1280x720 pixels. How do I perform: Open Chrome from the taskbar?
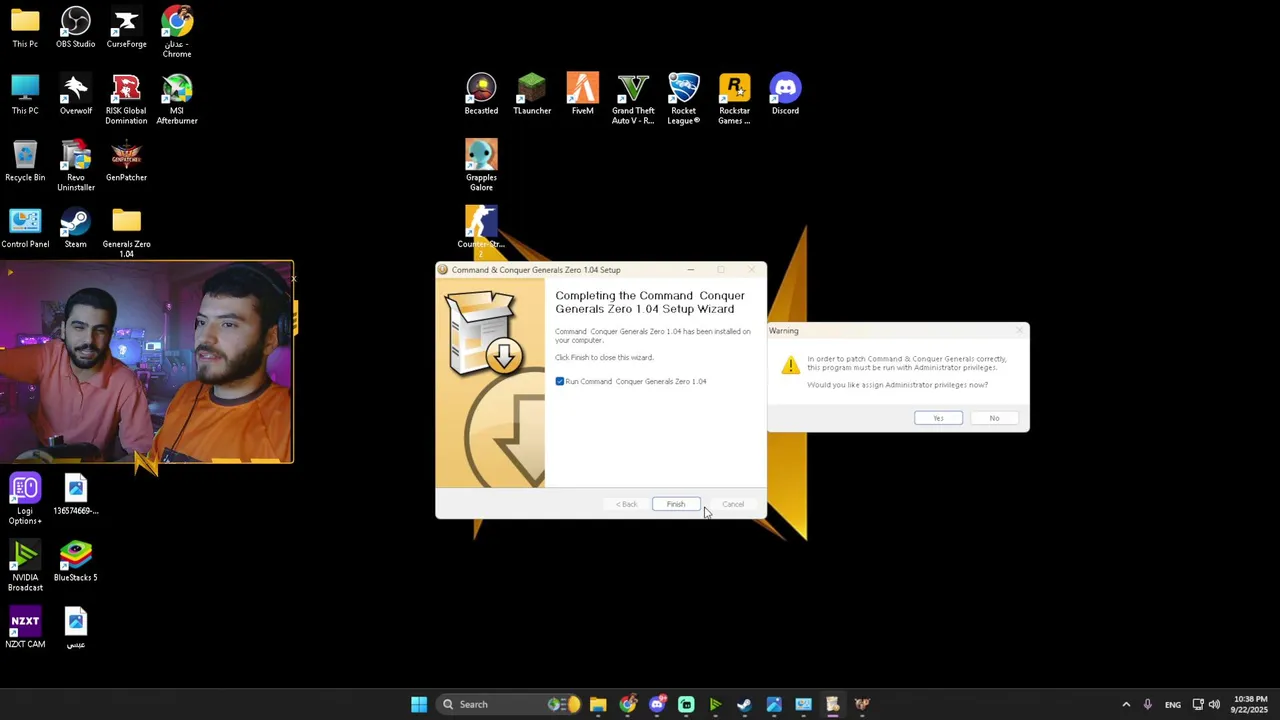tap(627, 704)
